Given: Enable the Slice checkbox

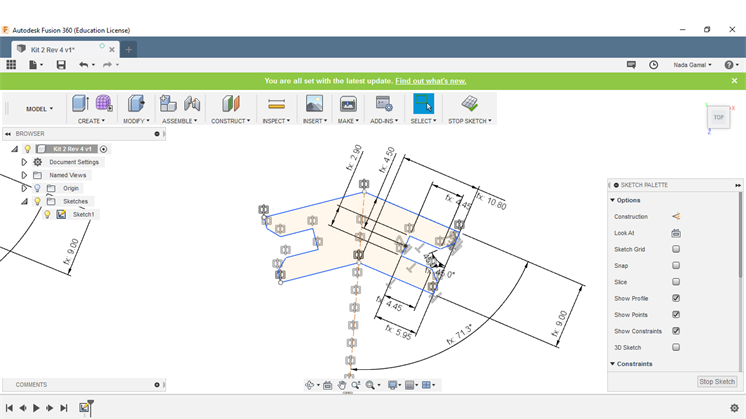Looking at the screenshot, I should pos(676,282).
